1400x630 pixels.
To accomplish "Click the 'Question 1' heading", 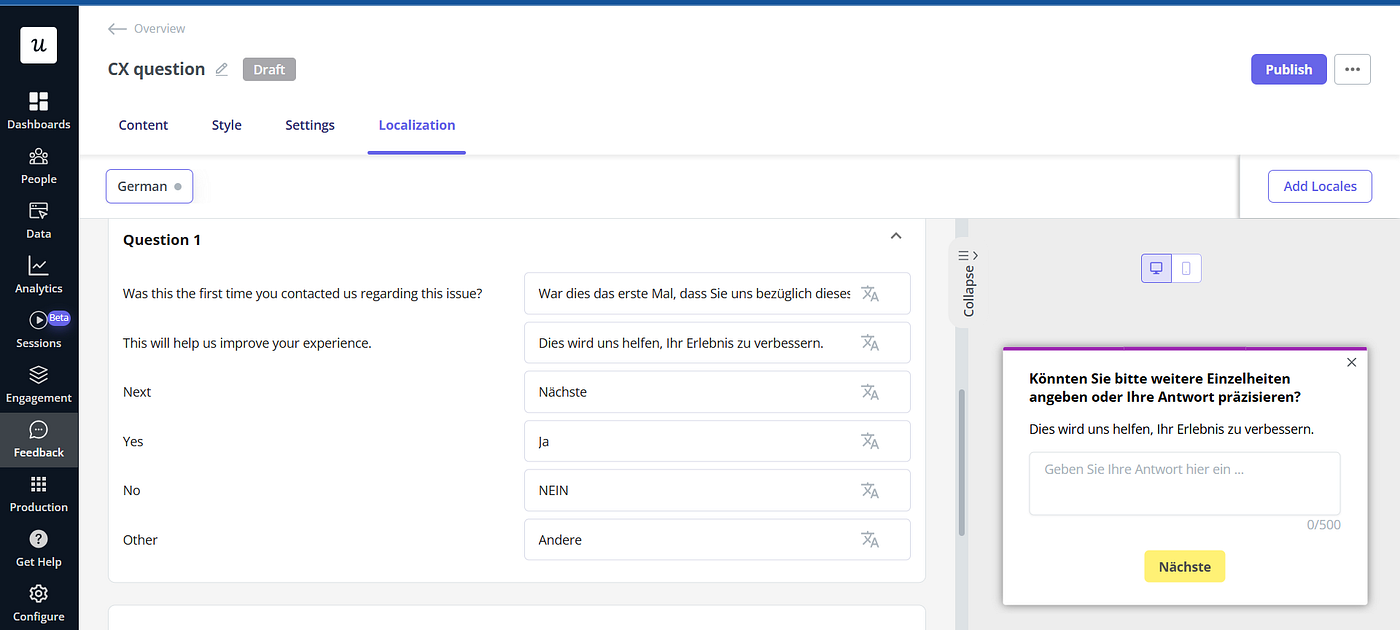I will [x=162, y=240].
